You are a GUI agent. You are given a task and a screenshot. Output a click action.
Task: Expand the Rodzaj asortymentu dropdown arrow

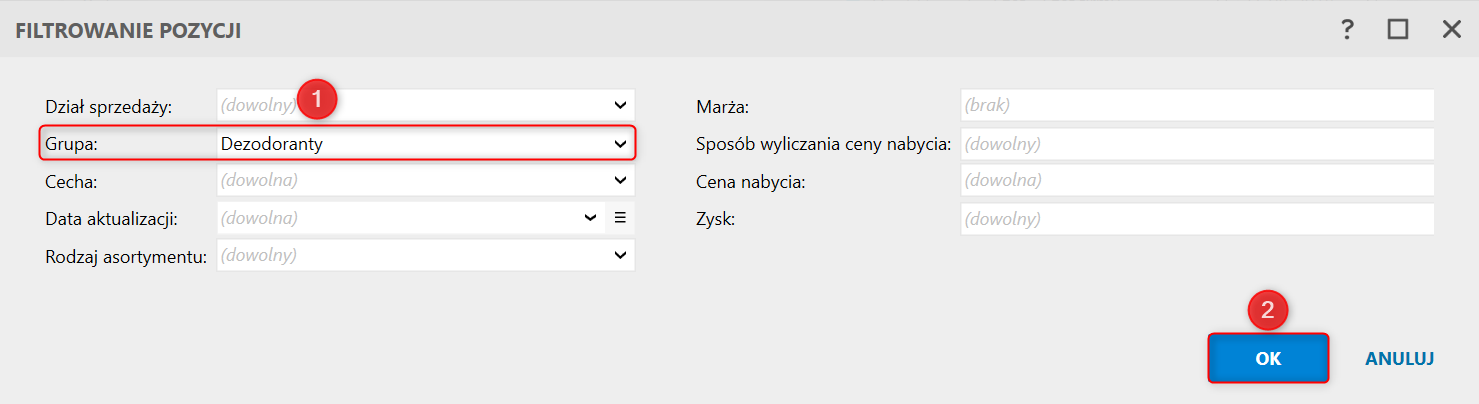coord(620,256)
